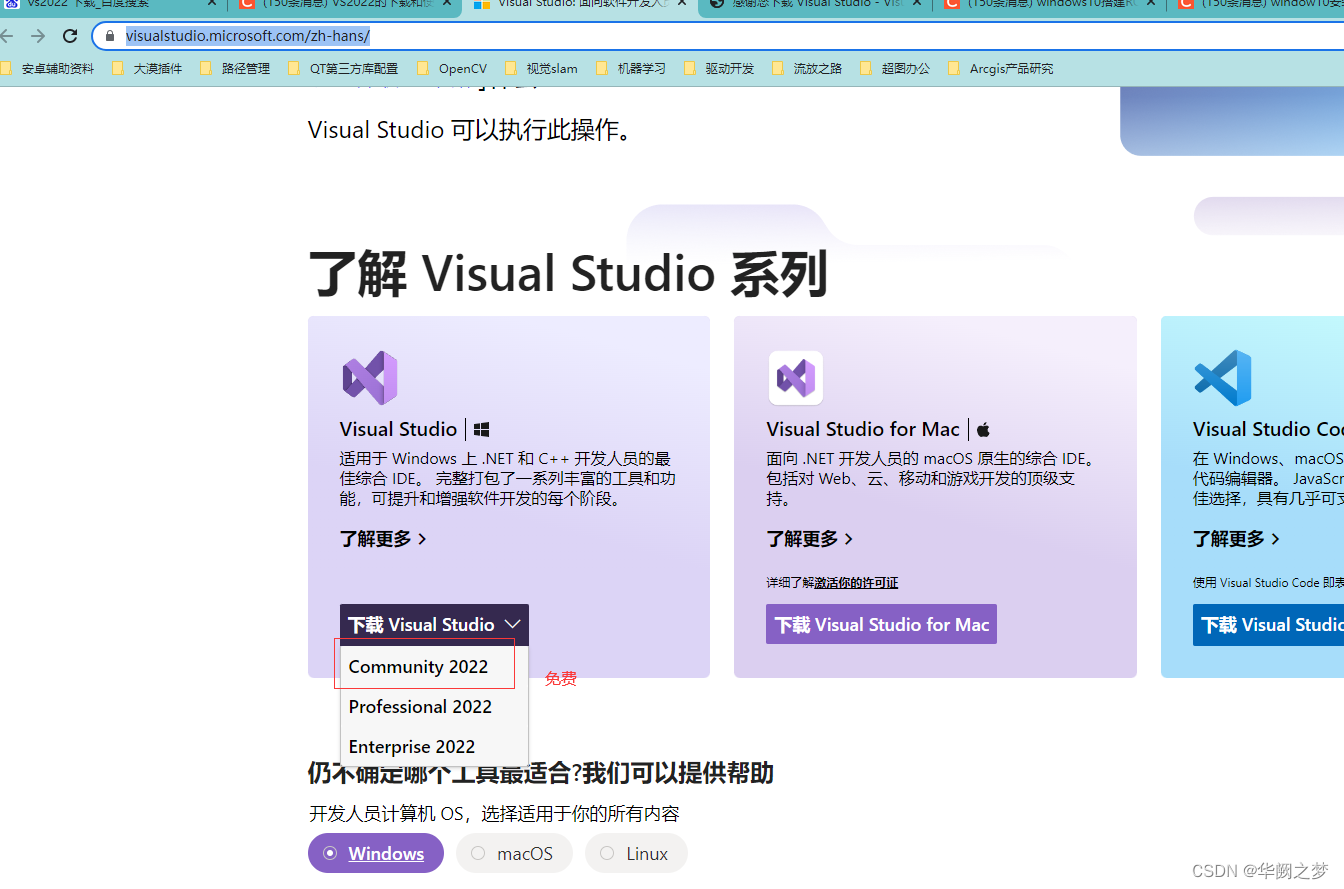
Task: Open the 机器学习 bookmark folder
Action: tap(631, 69)
